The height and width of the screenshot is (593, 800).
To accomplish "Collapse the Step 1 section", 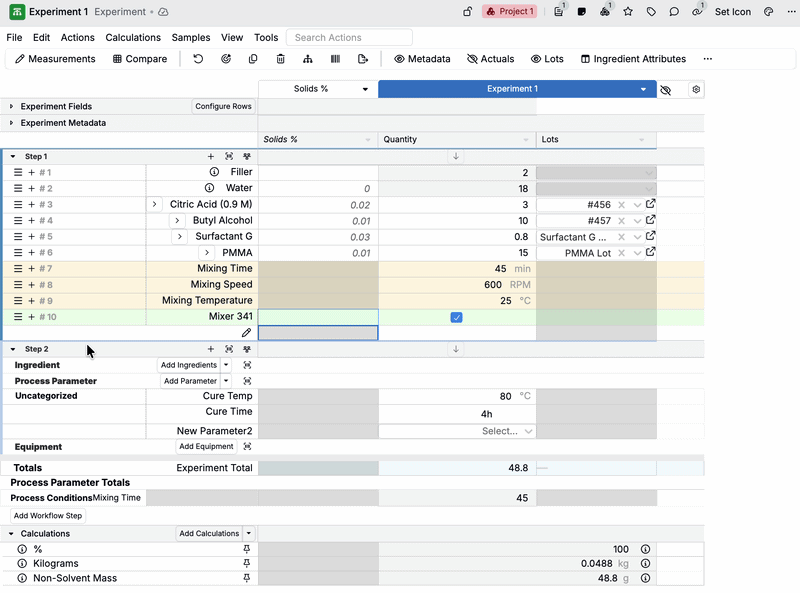I will click(13, 157).
